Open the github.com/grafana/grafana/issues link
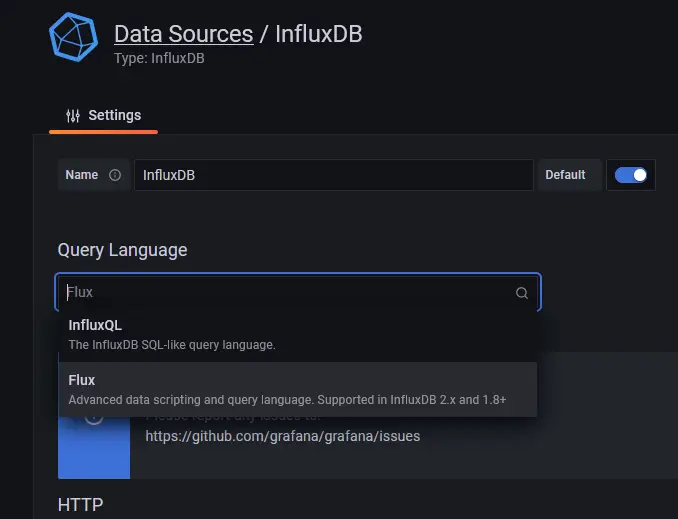The width and height of the screenshot is (678, 519). [283, 436]
